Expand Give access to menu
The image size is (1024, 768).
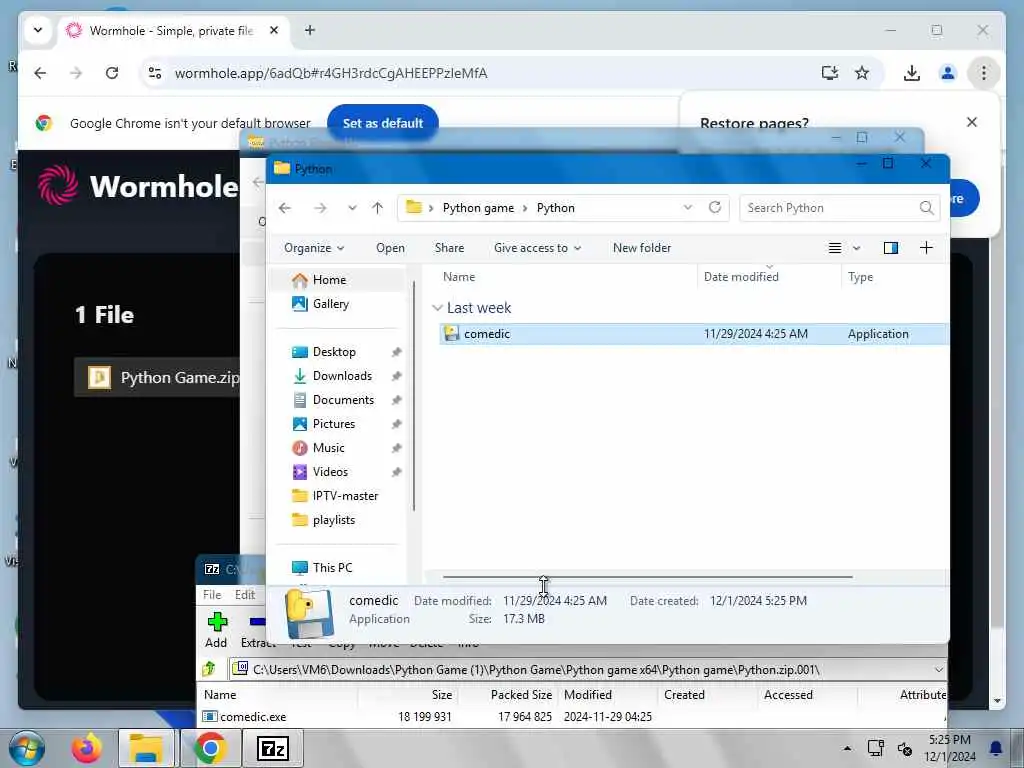537,248
